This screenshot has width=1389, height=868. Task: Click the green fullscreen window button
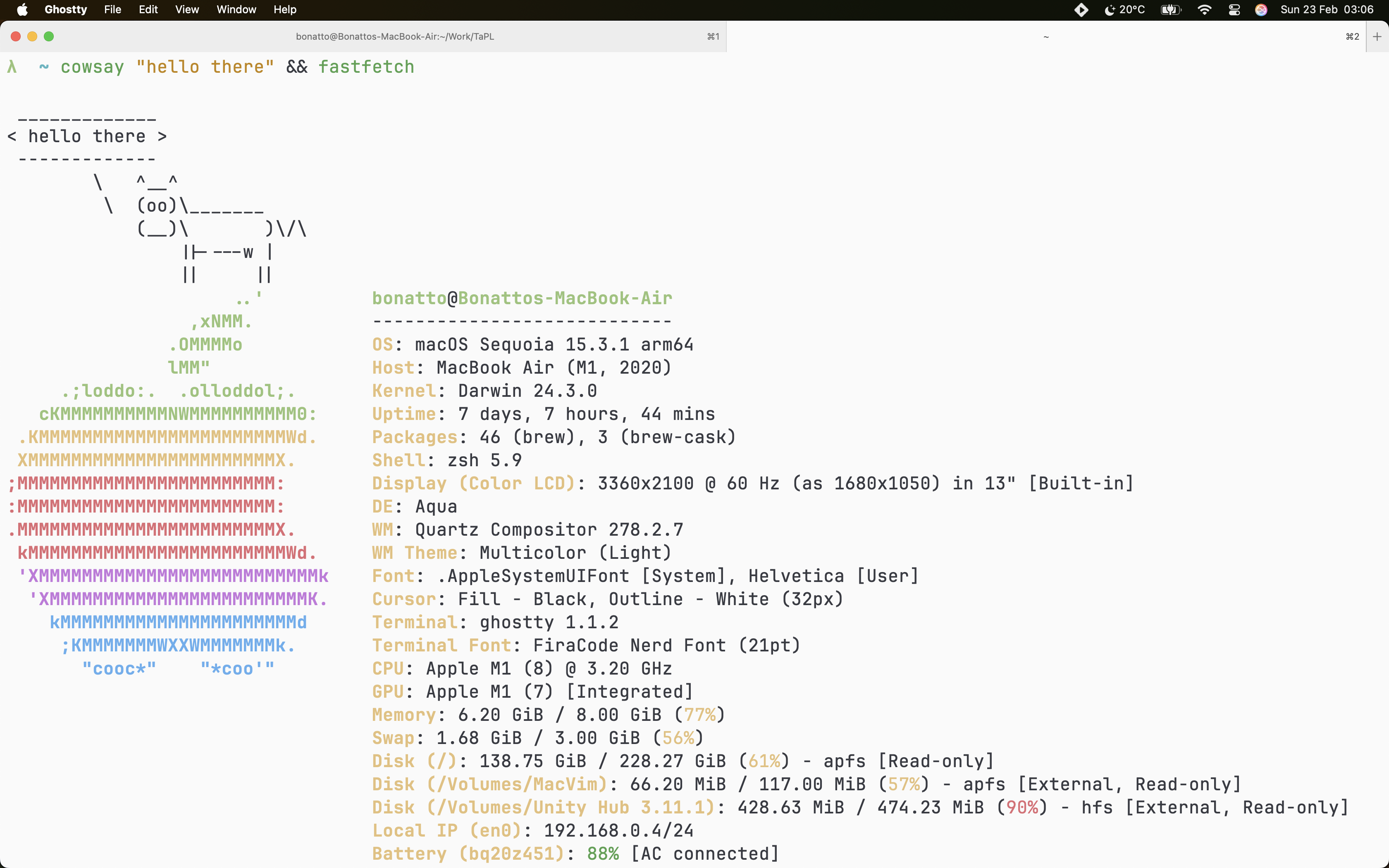coord(49,37)
